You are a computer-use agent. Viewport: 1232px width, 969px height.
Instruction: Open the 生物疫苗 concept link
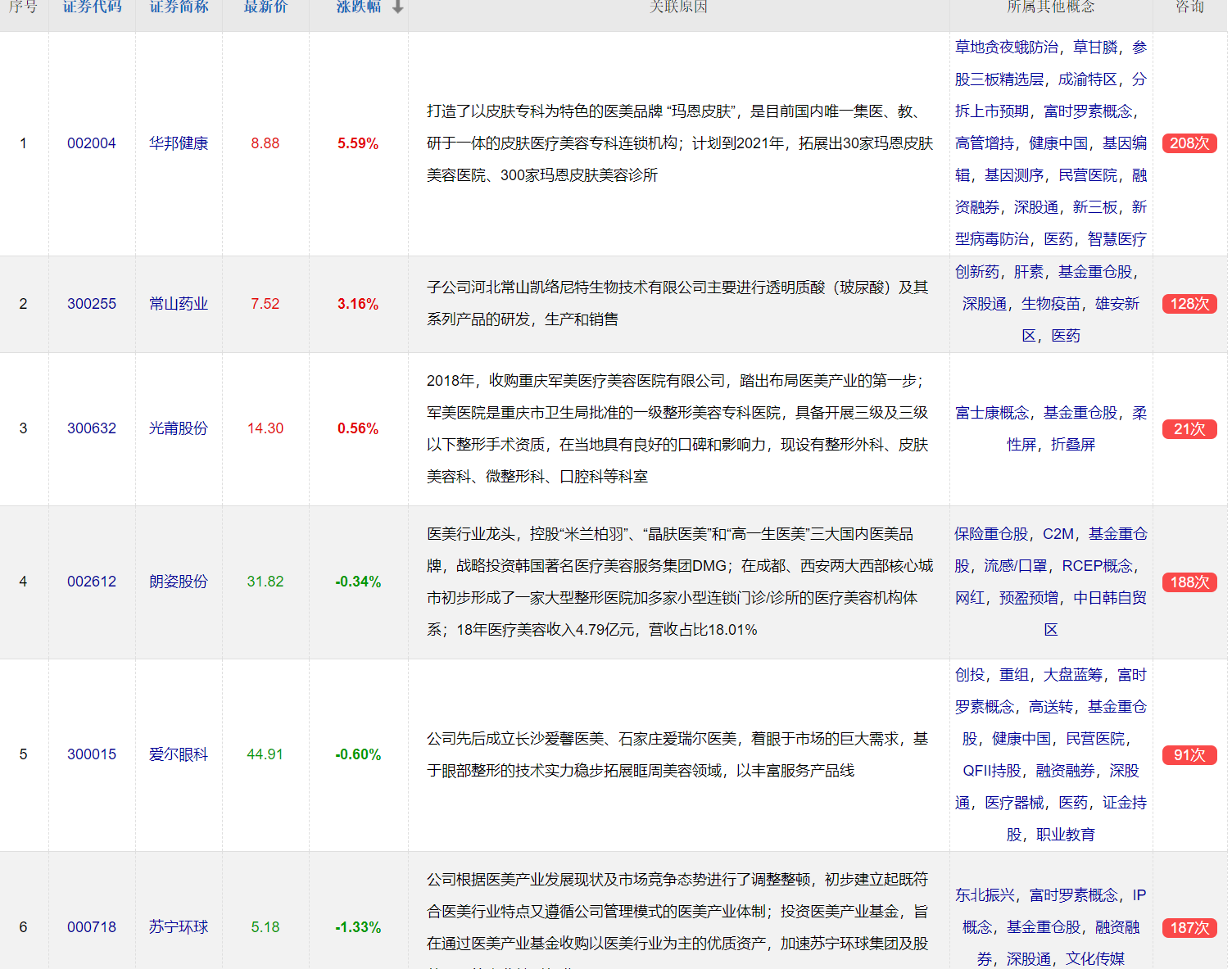[x=1051, y=304]
